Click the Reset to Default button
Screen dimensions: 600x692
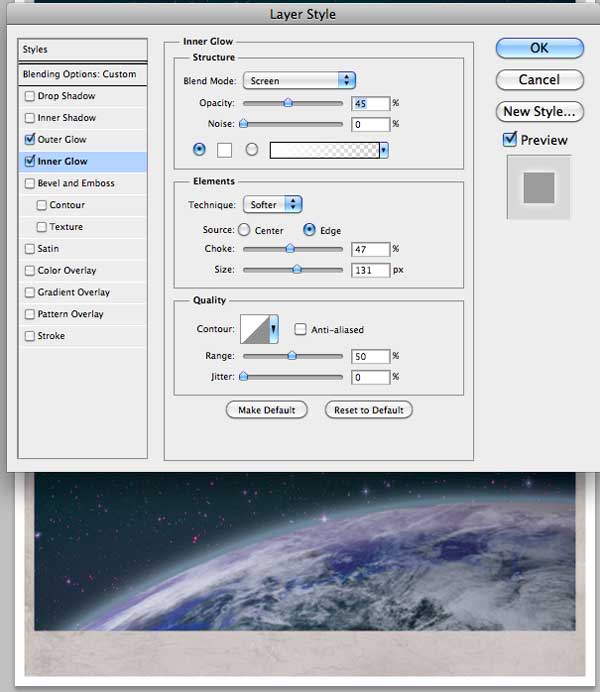pyautogui.click(x=369, y=410)
